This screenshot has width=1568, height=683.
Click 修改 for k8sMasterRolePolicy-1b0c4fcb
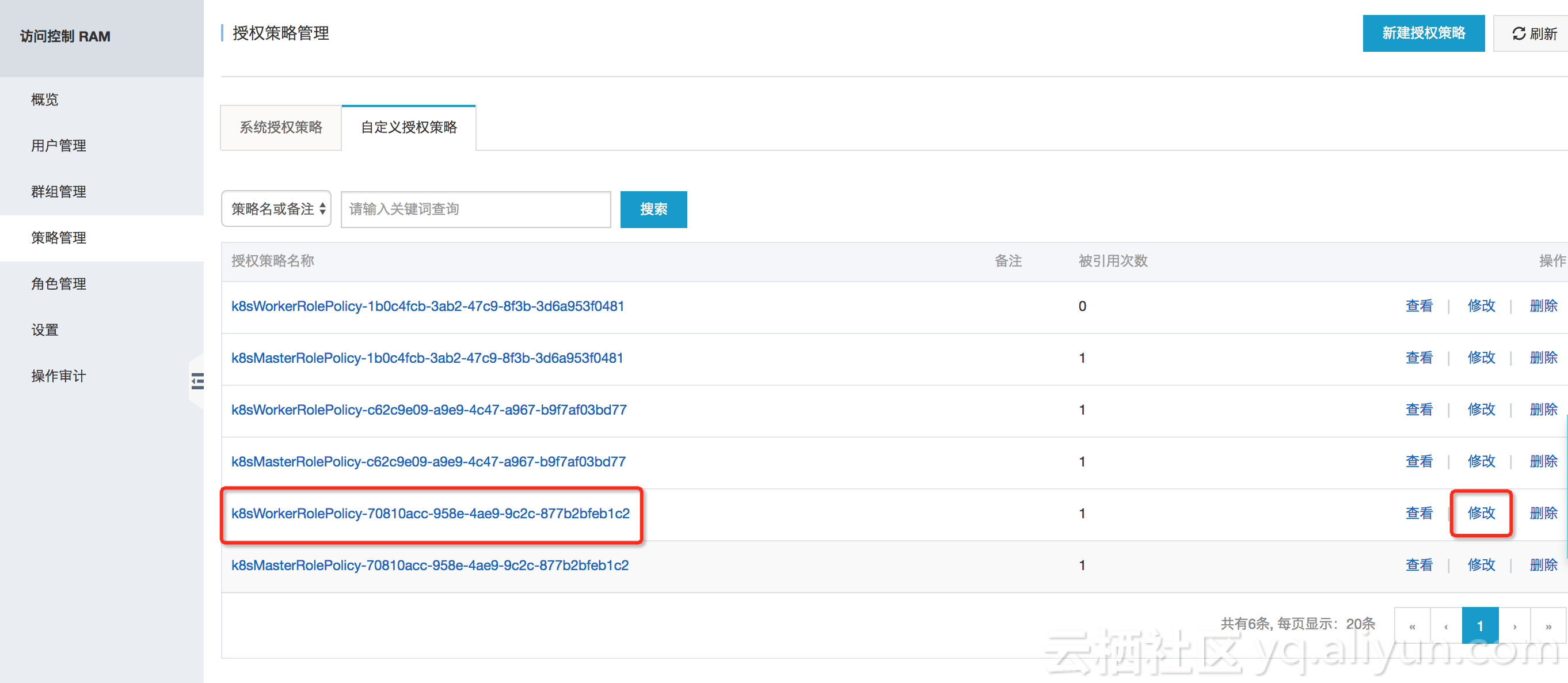(x=1481, y=358)
